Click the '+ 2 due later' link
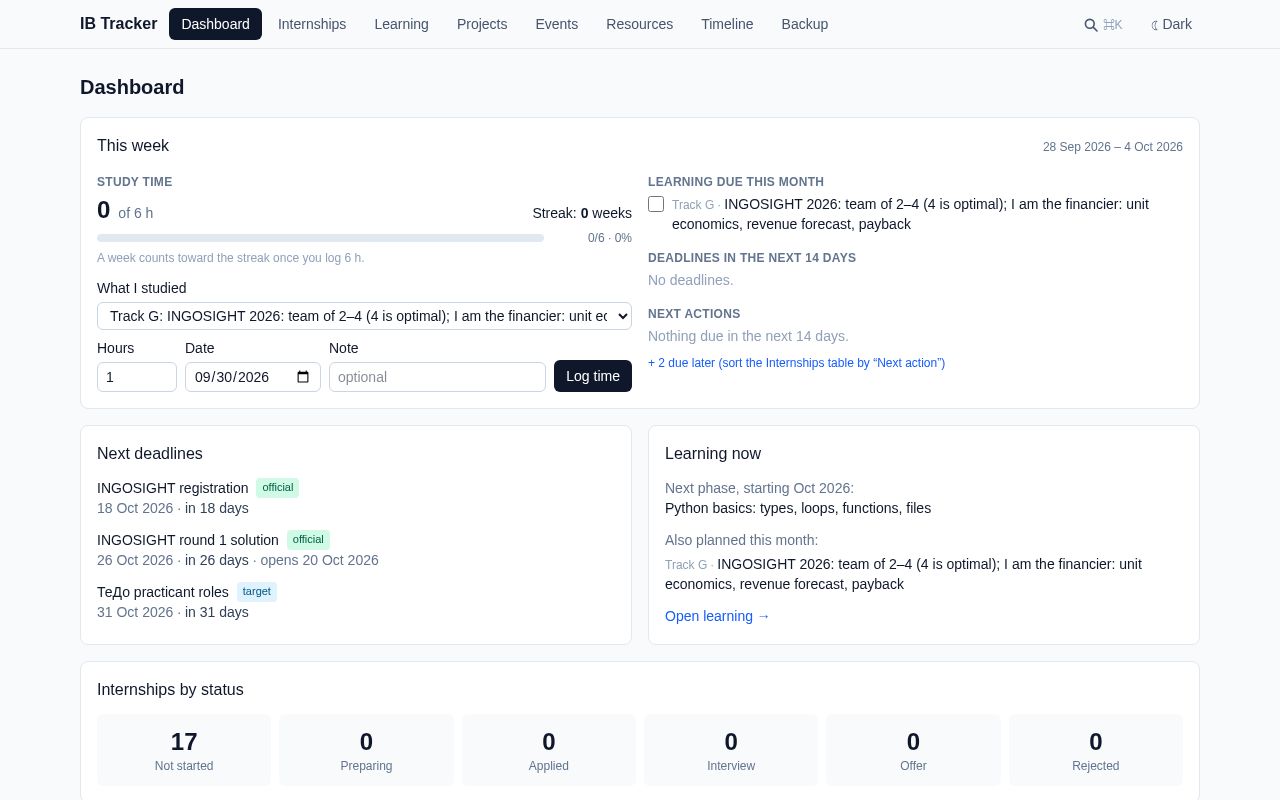 coord(796,363)
